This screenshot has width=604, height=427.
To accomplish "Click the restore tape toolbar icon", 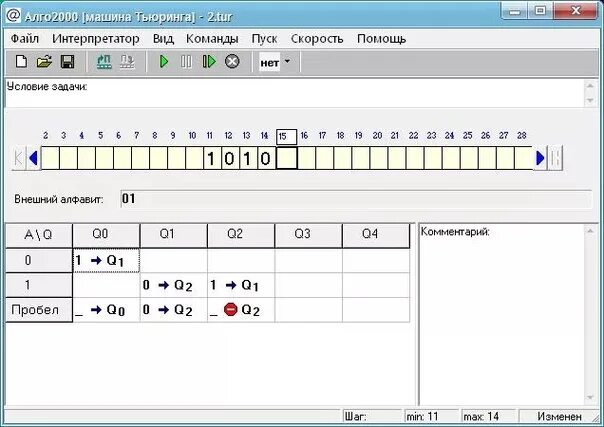I will 104,62.
